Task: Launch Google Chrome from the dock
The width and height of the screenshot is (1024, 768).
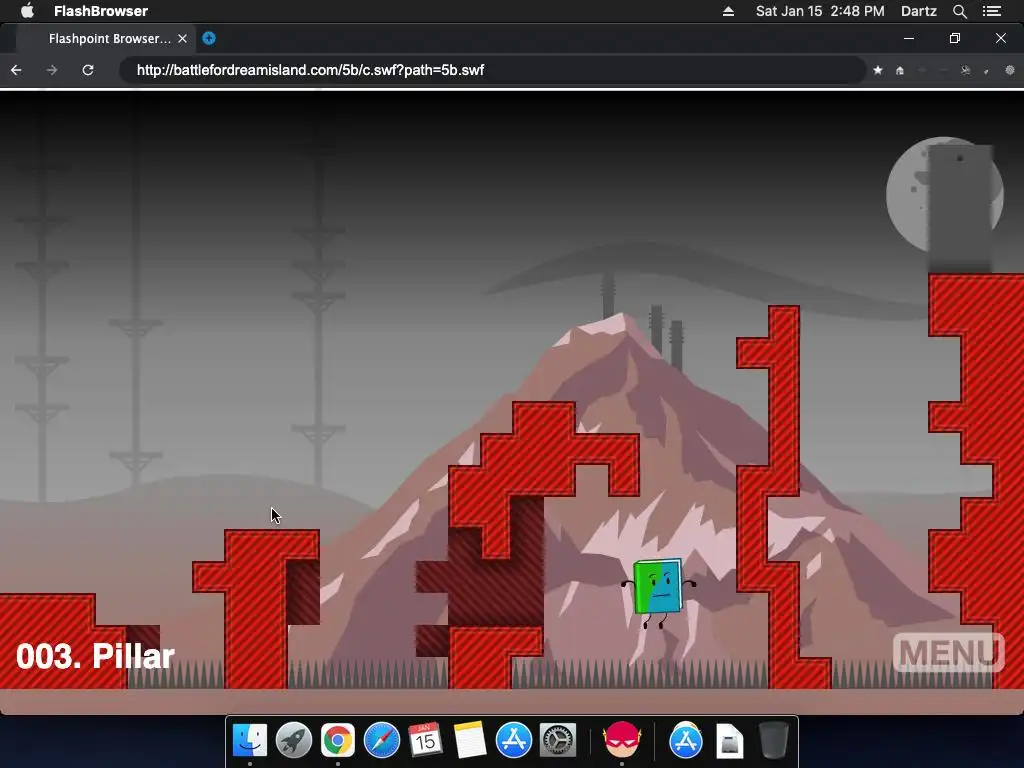Action: (338, 741)
